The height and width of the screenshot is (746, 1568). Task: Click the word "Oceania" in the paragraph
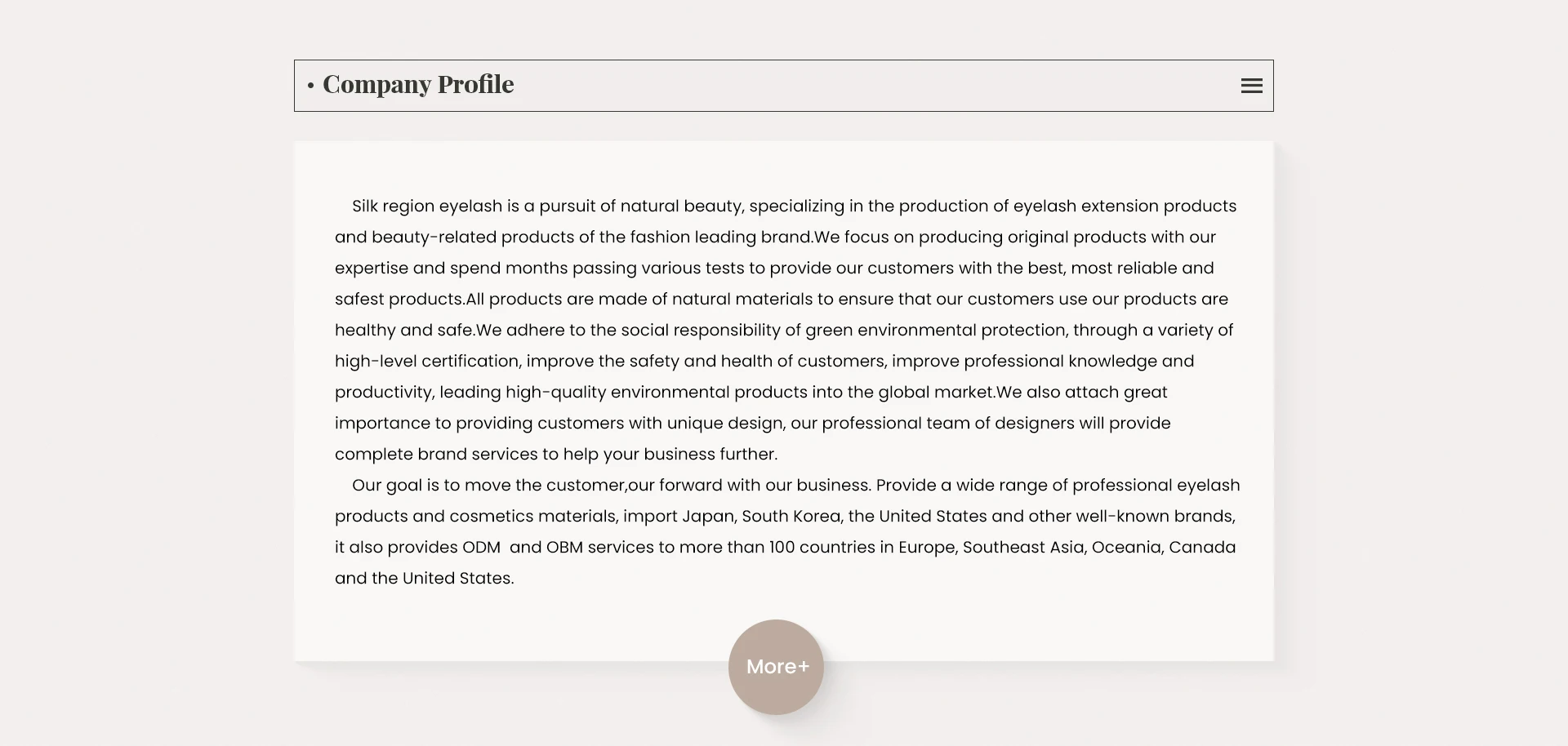tap(1126, 548)
